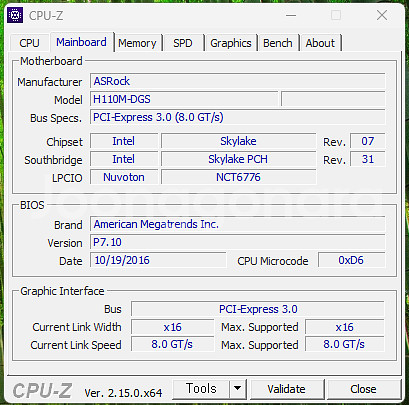Click the version text Ver. 2.15.0.x64
409x405 pixels.
123,393
